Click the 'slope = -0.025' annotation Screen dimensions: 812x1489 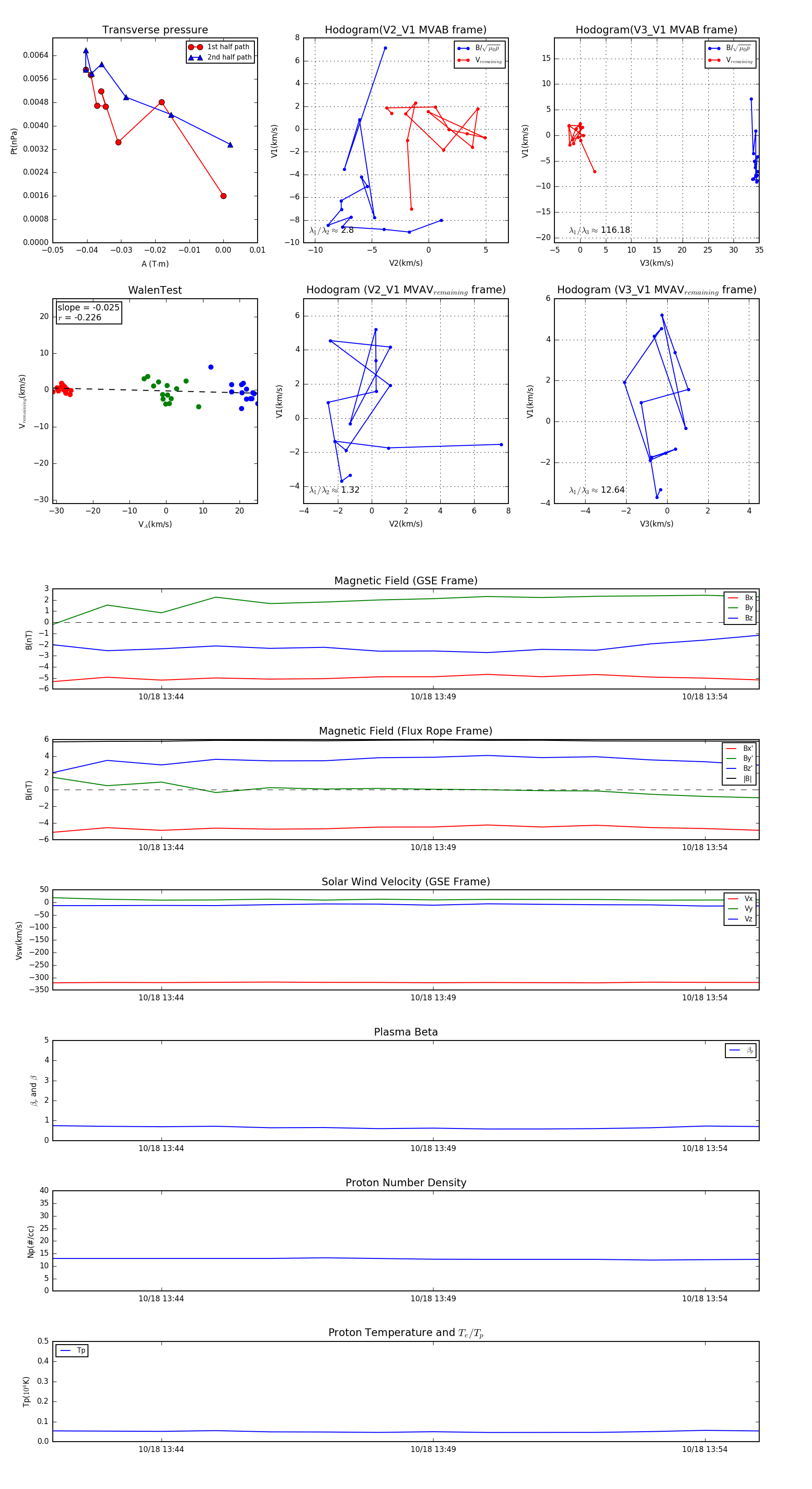pos(88,308)
